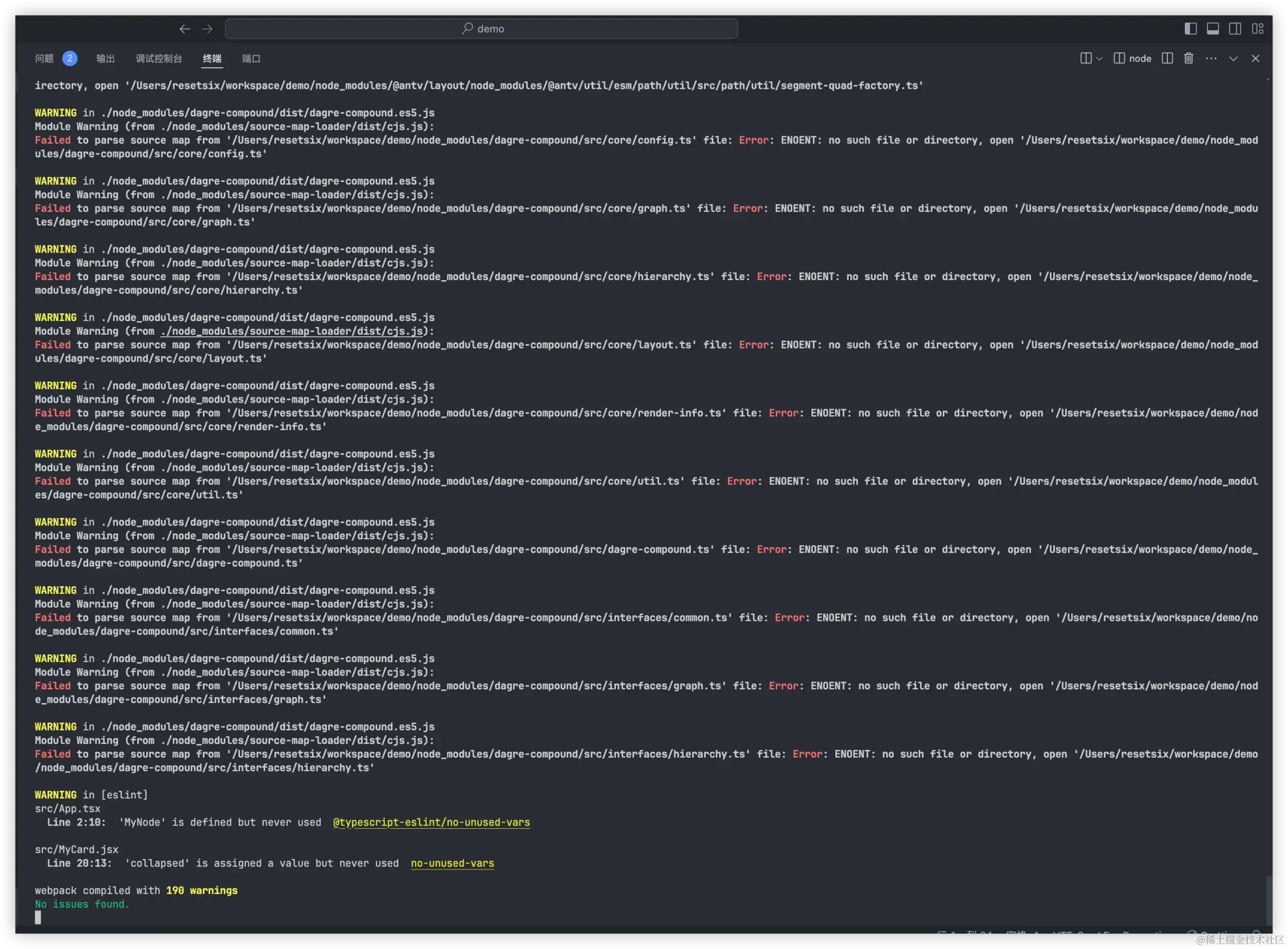Open the terminal launch profile dropdown arrow
The height and width of the screenshot is (949, 1288).
pyautogui.click(x=1099, y=58)
